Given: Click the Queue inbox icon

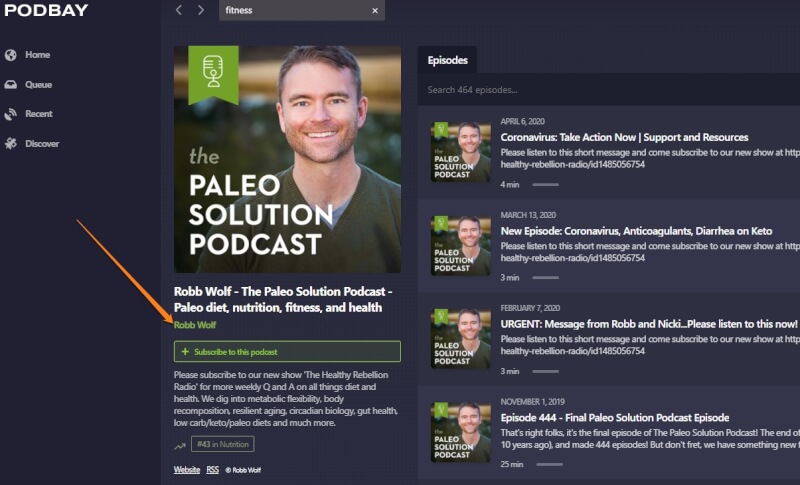Looking at the screenshot, I should (11, 85).
